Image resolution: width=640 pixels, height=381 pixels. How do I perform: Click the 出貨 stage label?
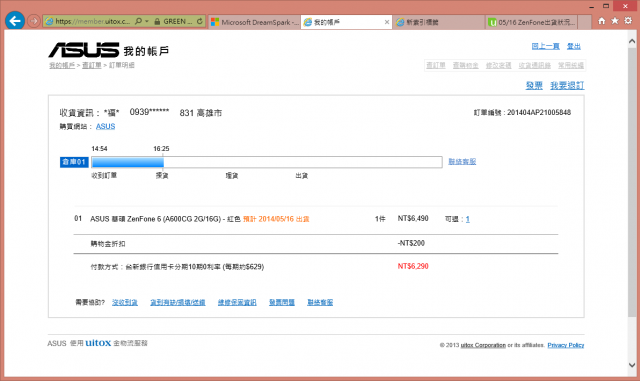pos(302,176)
